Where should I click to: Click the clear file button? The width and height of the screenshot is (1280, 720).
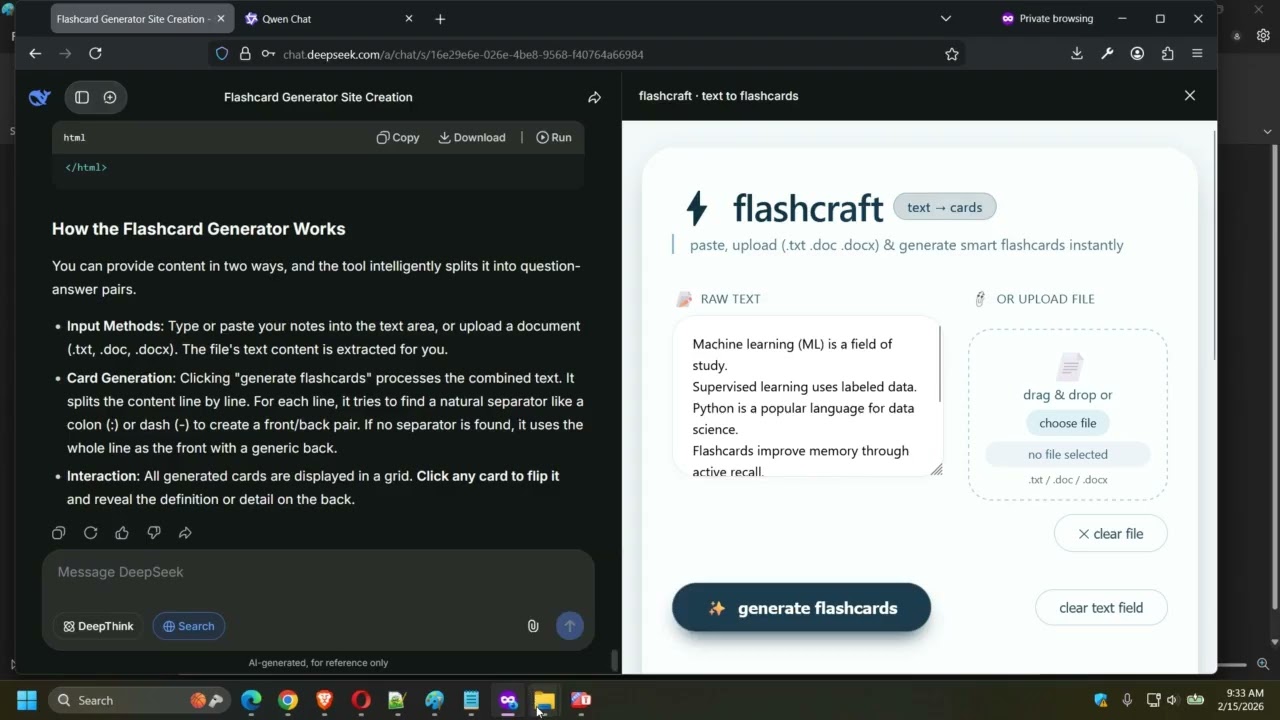tap(1110, 534)
